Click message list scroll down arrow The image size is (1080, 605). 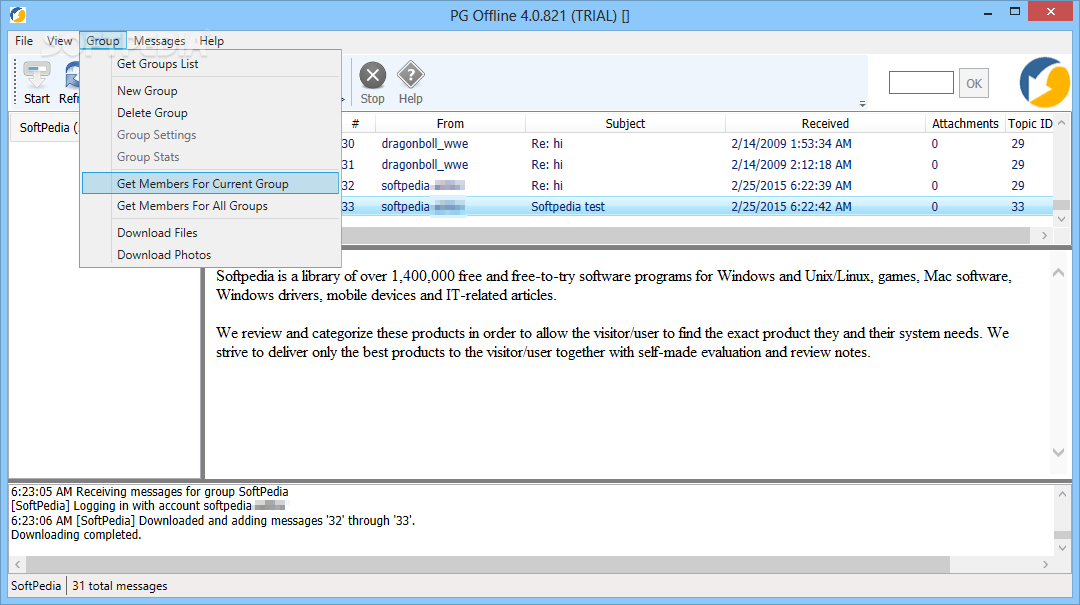[1061, 219]
